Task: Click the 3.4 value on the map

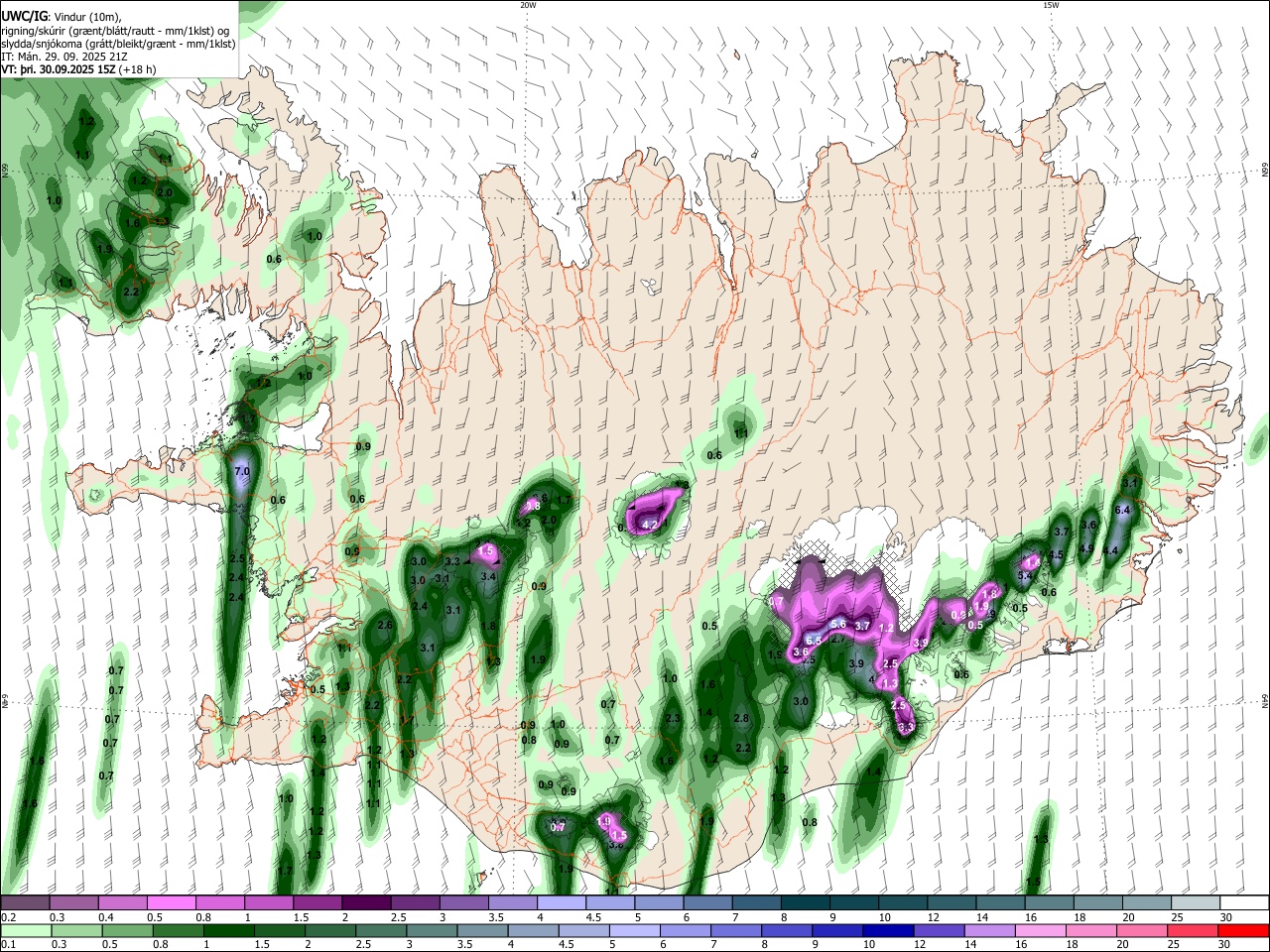Action: (x=488, y=576)
